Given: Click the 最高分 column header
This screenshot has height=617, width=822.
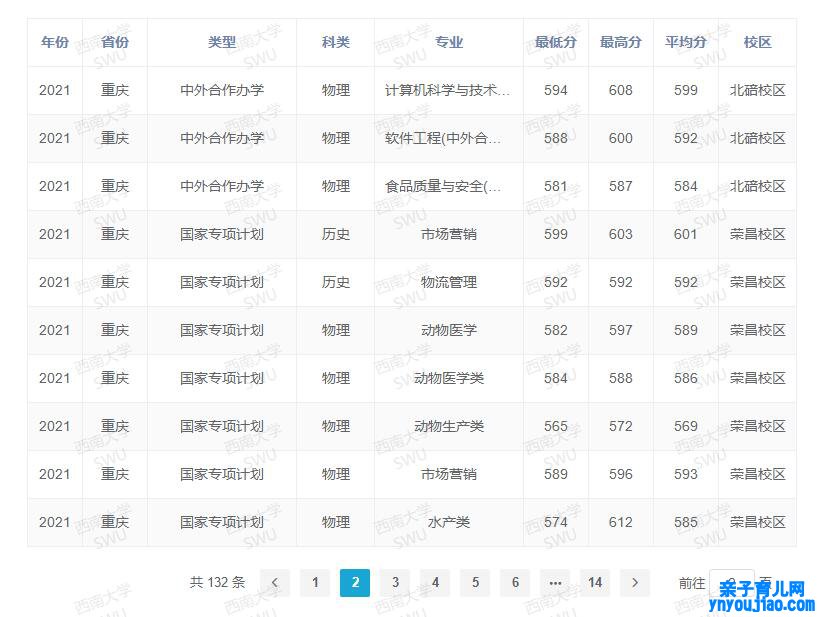Looking at the screenshot, I should pos(621,42).
